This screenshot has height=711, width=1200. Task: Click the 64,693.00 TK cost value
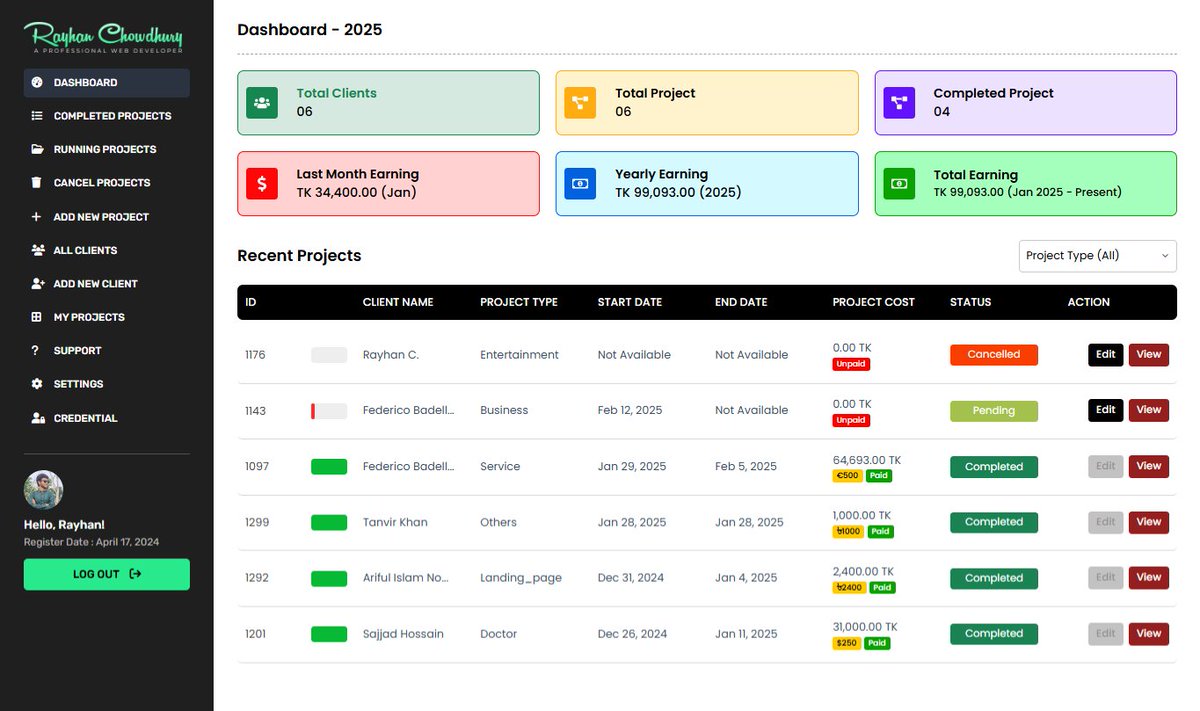(867, 460)
